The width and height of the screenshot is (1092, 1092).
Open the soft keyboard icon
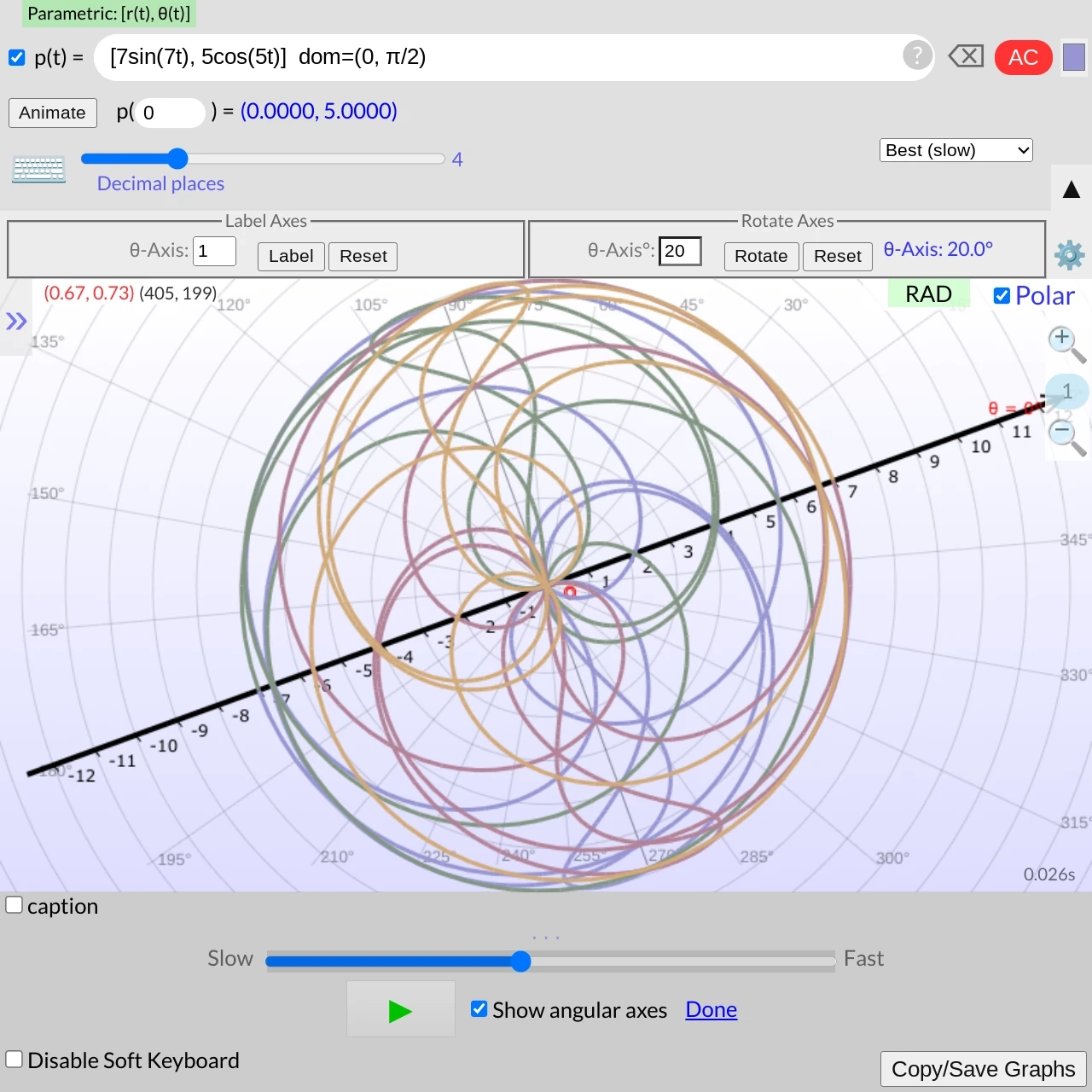[x=38, y=169]
